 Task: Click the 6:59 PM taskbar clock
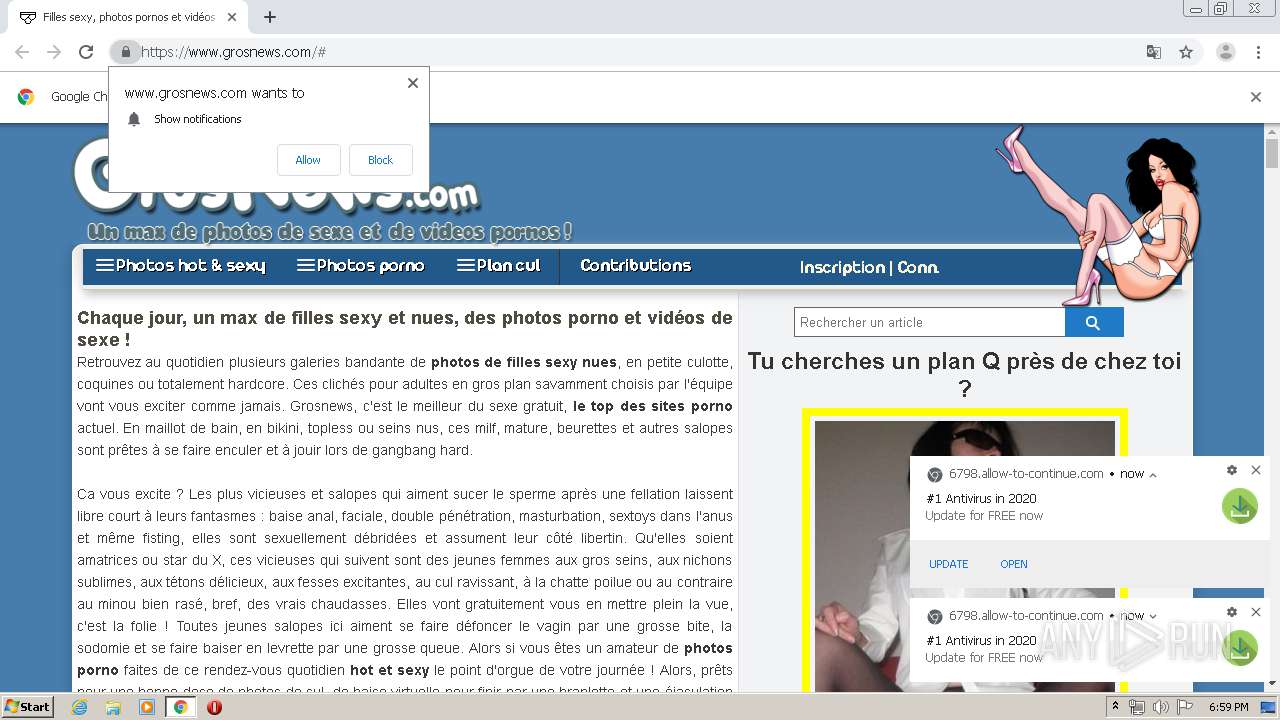pos(1228,707)
